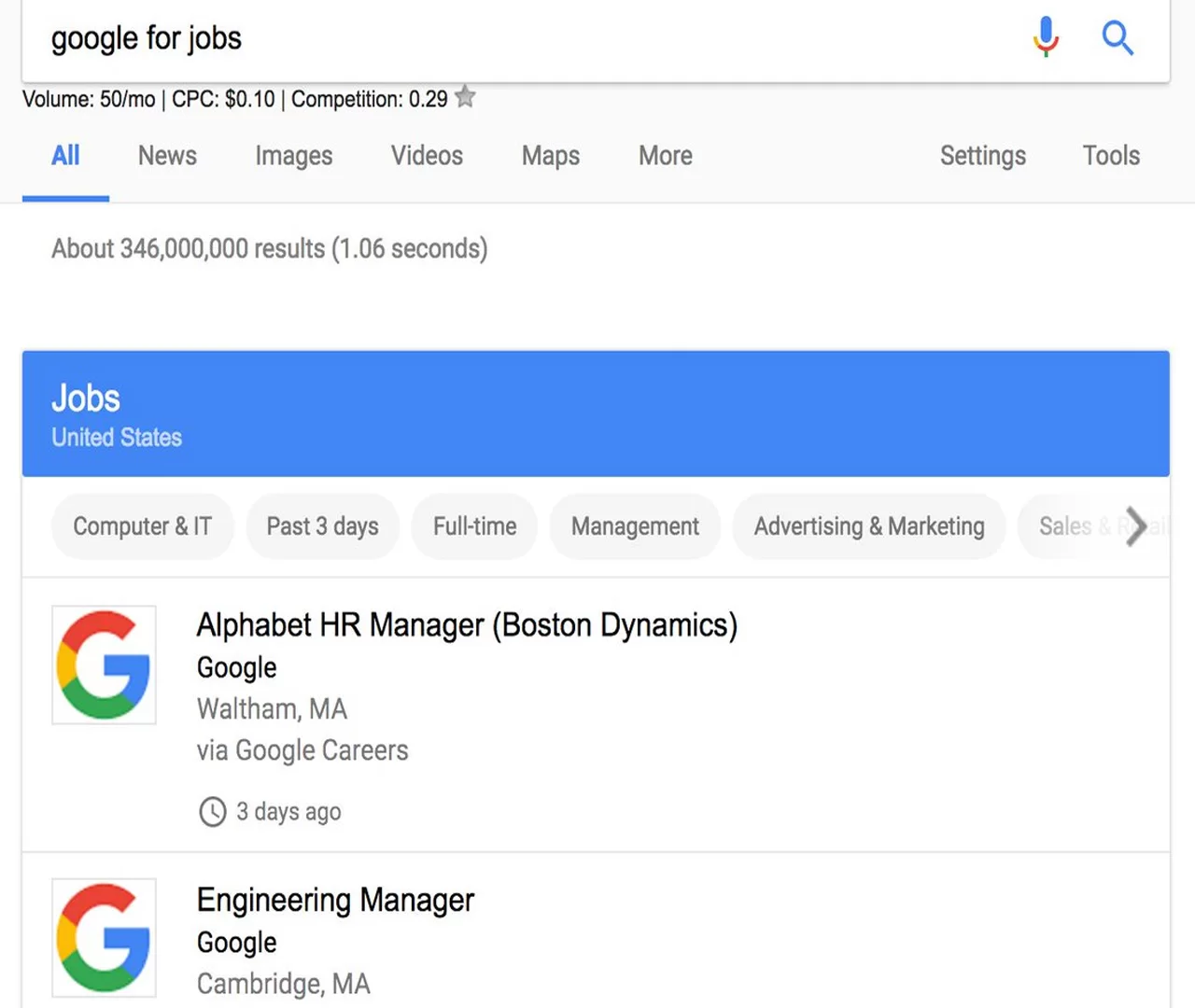Filter jobs by Advertising & Marketing

869,526
